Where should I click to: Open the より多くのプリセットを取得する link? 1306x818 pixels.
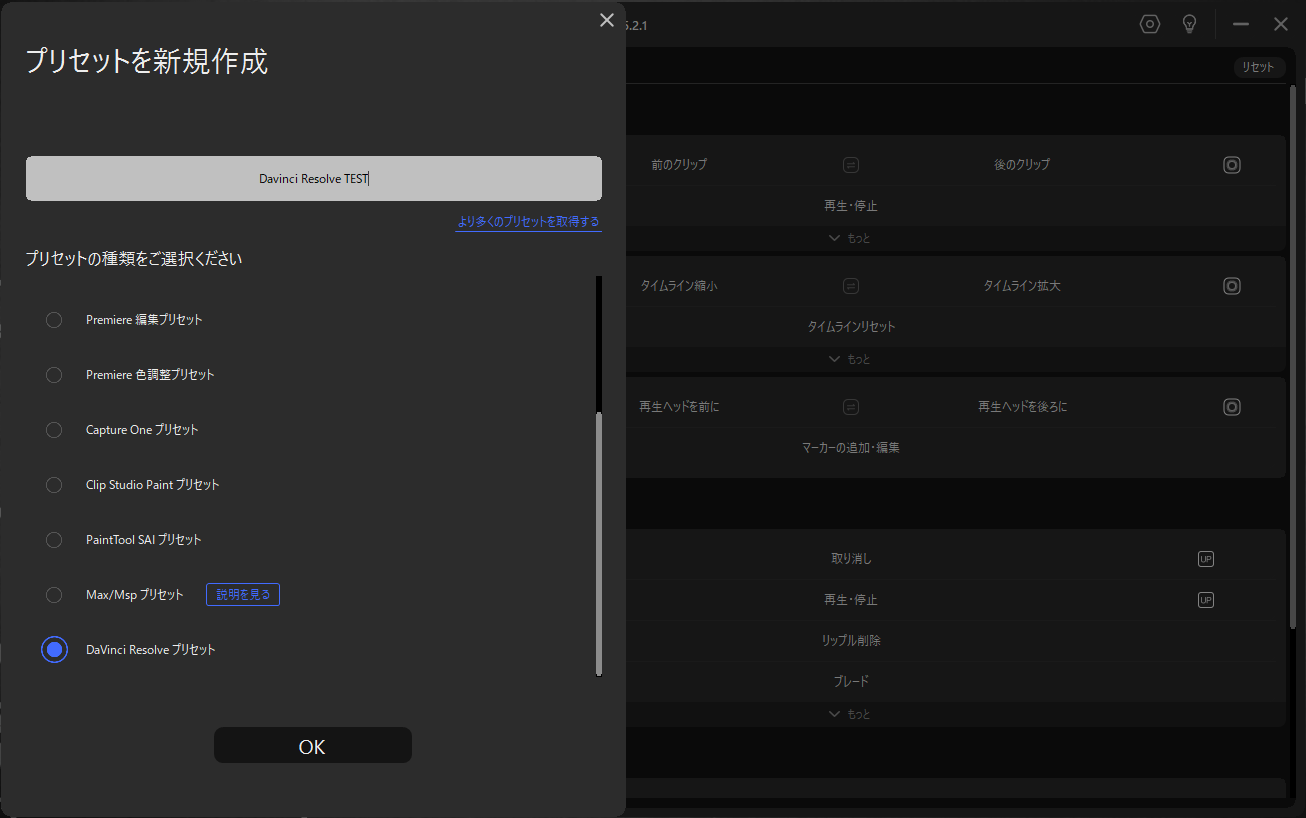coord(528,222)
